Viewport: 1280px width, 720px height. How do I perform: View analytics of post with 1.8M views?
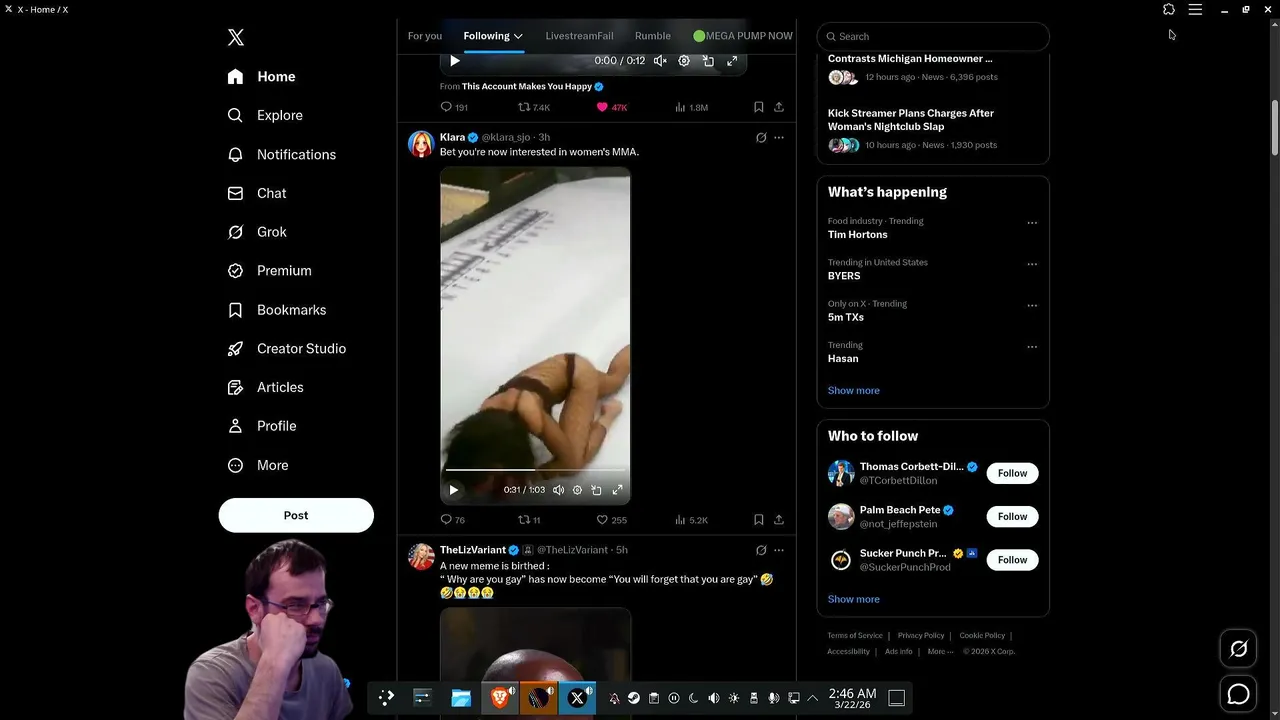[x=691, y=107]
